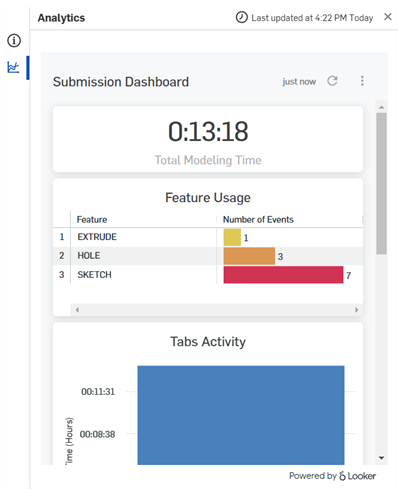
Task: Sort by the Feature column header
Action: 92,220
